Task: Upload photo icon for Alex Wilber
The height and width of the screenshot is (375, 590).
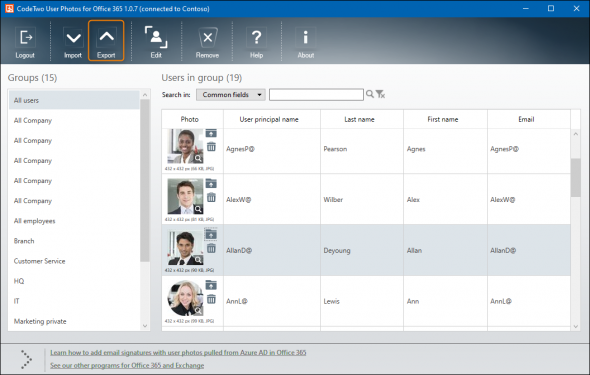Action: 211,184
